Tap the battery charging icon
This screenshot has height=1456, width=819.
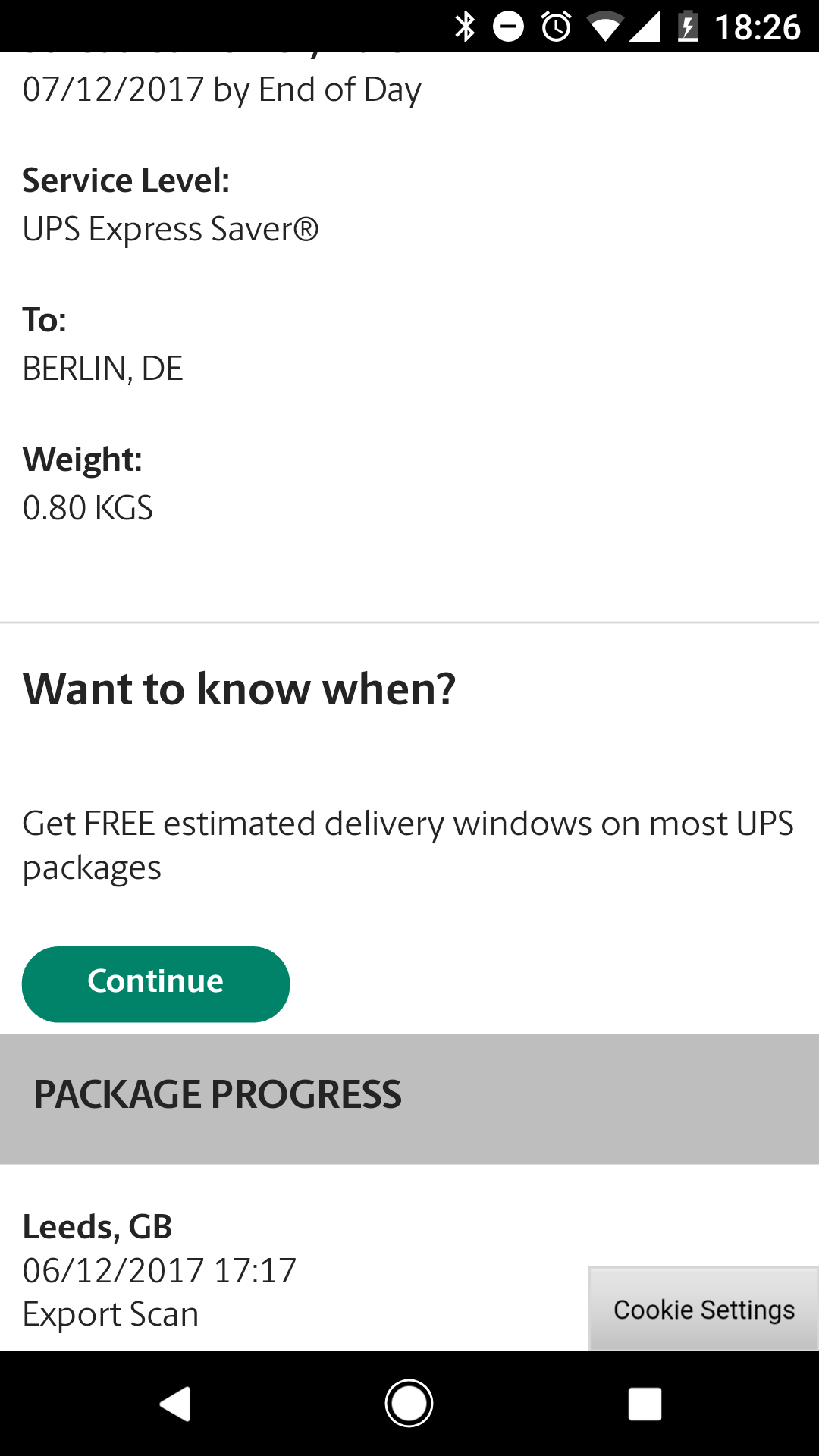(x=688, y=27)
